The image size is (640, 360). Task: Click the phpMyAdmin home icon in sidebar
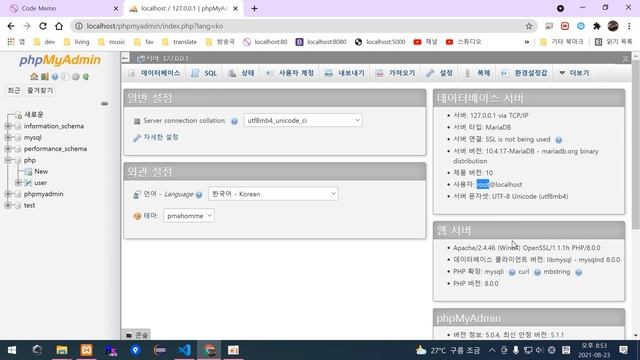click(34, 76)
